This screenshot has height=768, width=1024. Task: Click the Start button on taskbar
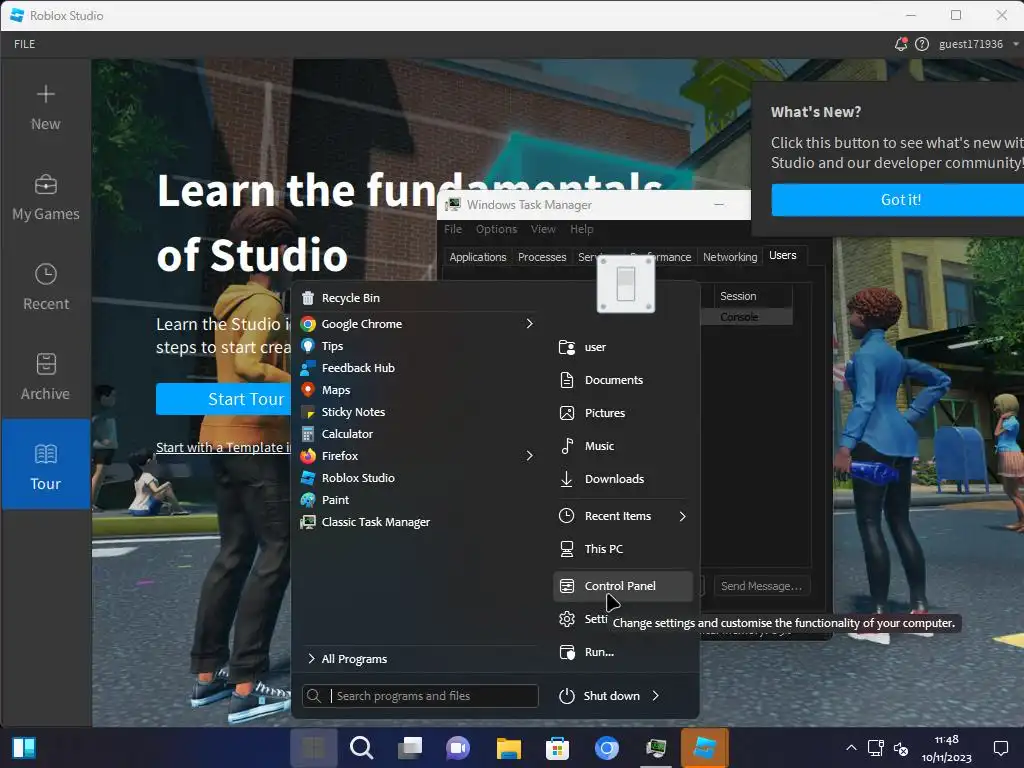click(x=314, y=748)
